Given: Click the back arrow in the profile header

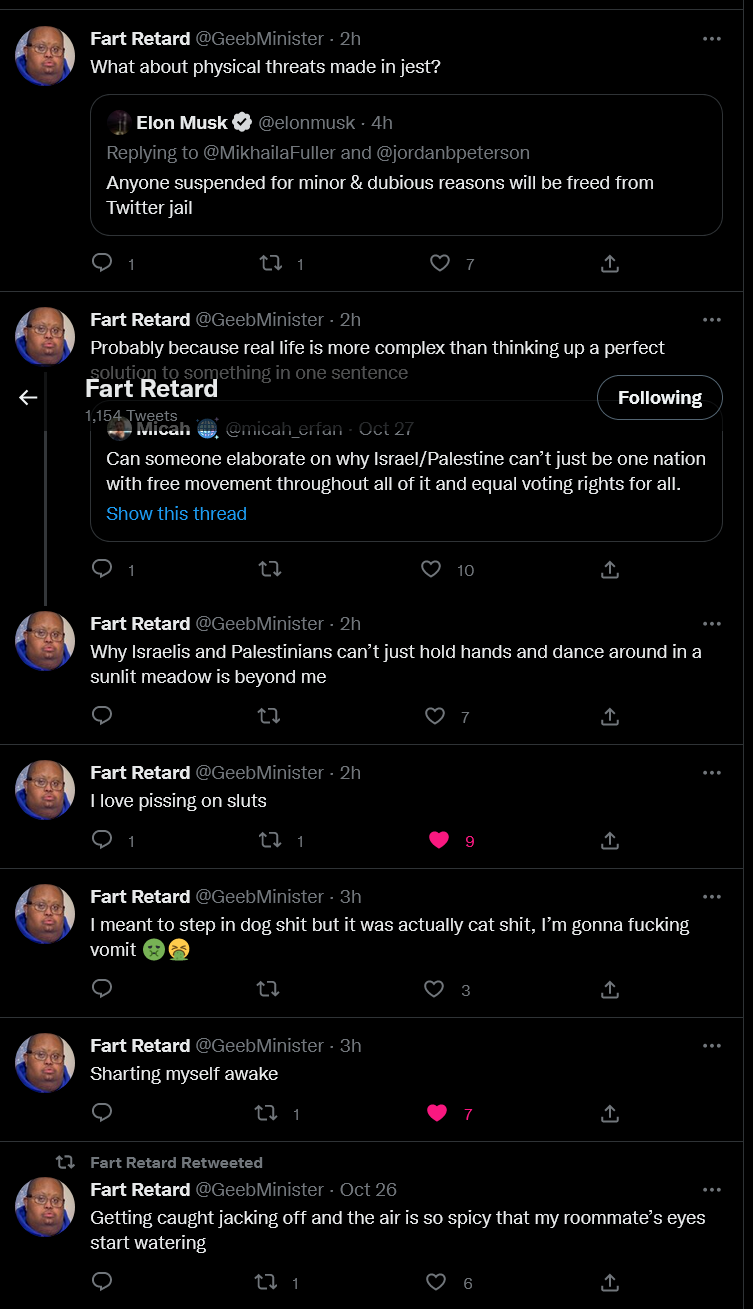Looking at the screenshot, I should point(28,397).
